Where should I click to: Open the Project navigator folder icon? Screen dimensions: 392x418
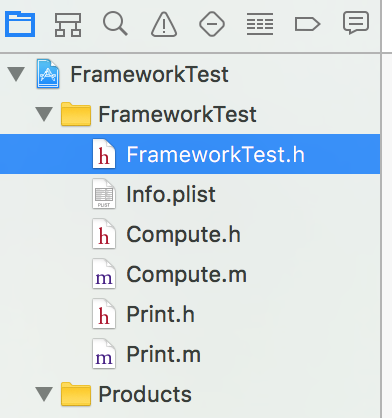20,24
